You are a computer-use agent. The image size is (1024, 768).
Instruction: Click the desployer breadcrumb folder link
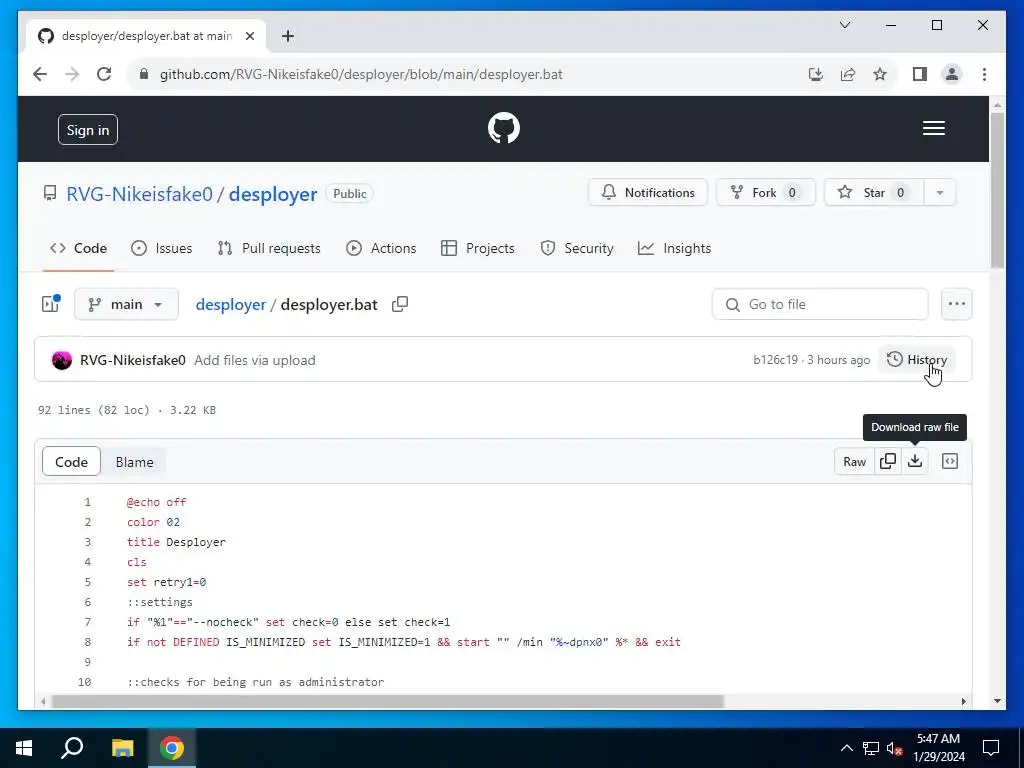pos(231,304)
